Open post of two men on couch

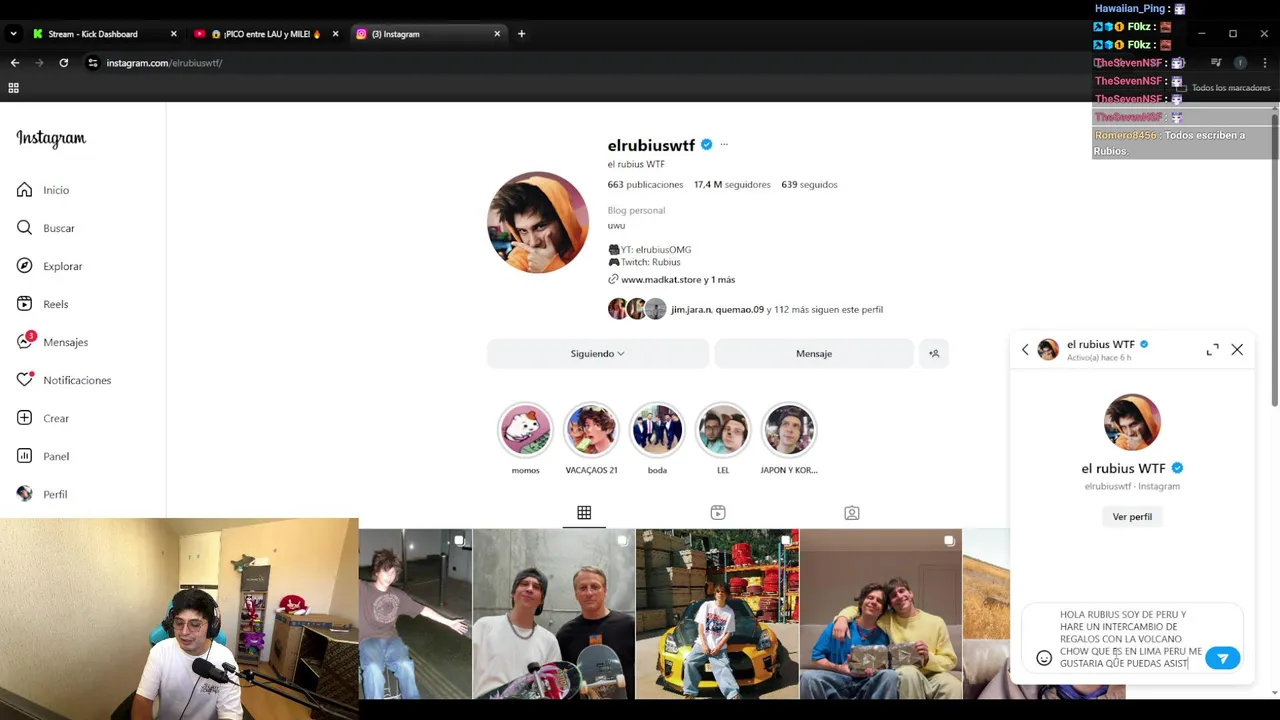pos(881,614)
